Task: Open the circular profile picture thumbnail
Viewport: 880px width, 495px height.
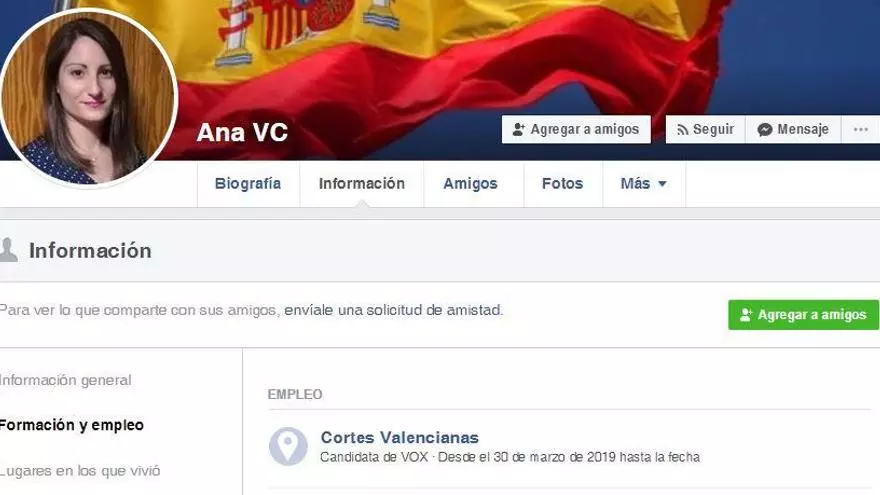Action: coord(87,98)
